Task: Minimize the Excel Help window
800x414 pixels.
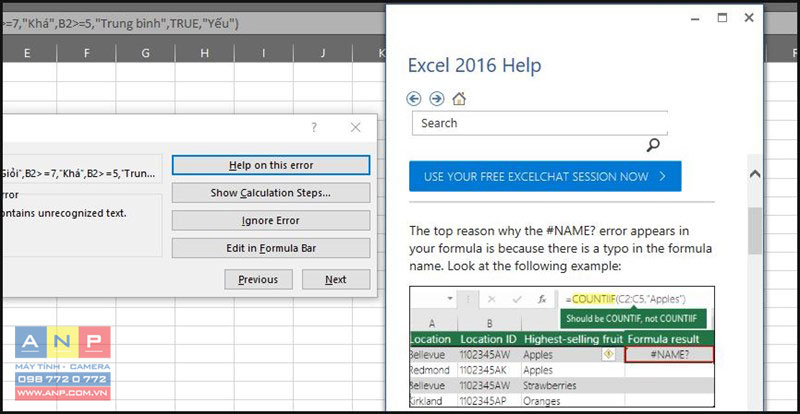Action: click(695, 18)
